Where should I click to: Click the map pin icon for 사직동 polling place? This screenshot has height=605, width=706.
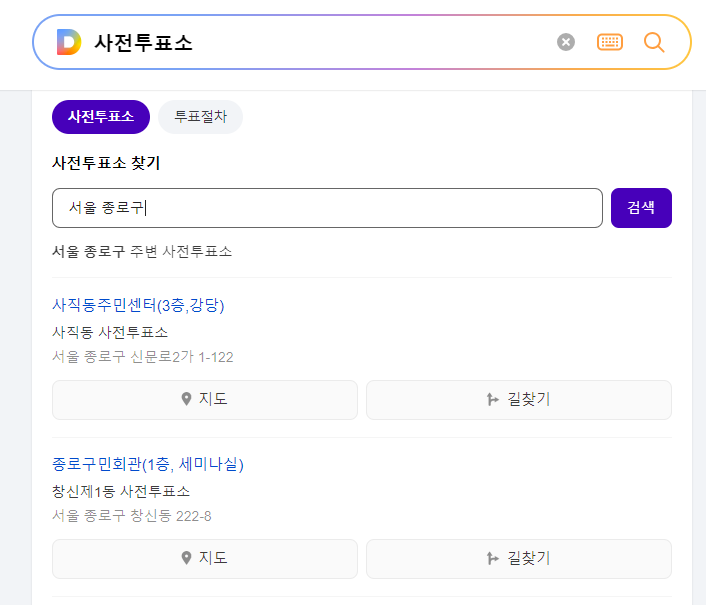coord(186,399)
